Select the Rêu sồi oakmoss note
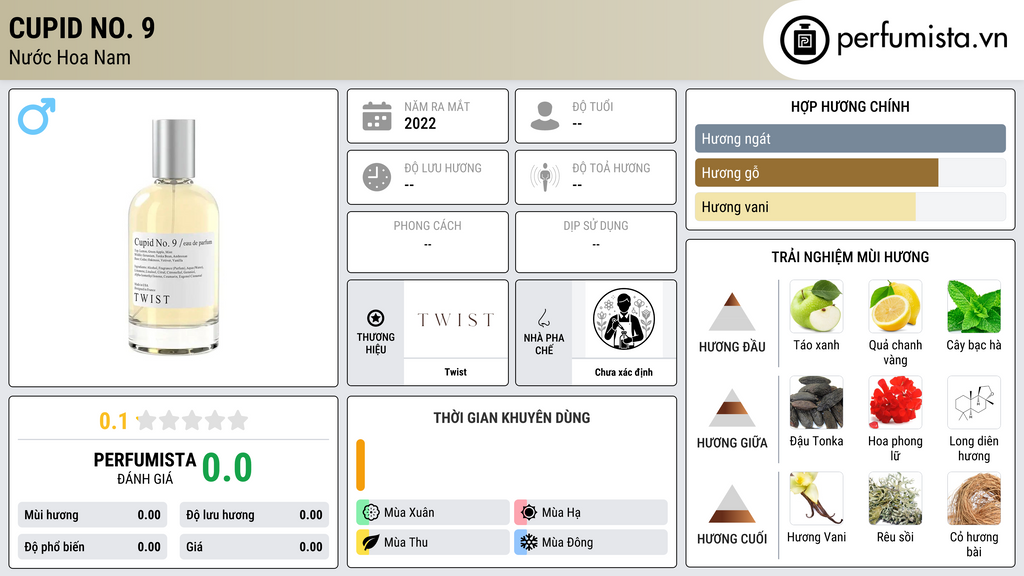Viewport: 1024px width, 576px height. 895,498
